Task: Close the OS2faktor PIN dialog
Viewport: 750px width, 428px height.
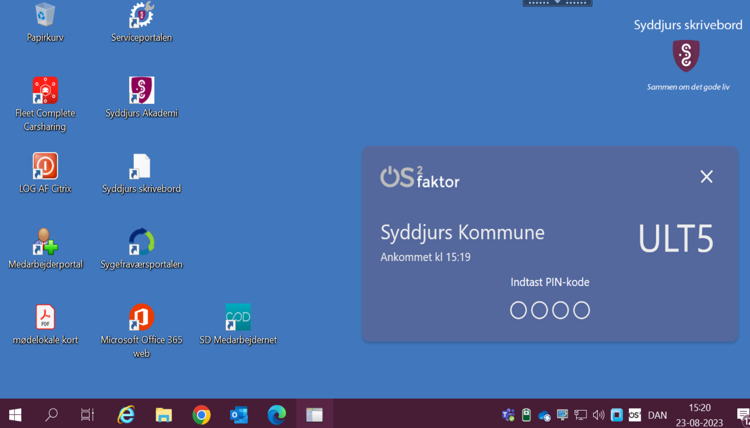Action: click(x=706, y=177)
